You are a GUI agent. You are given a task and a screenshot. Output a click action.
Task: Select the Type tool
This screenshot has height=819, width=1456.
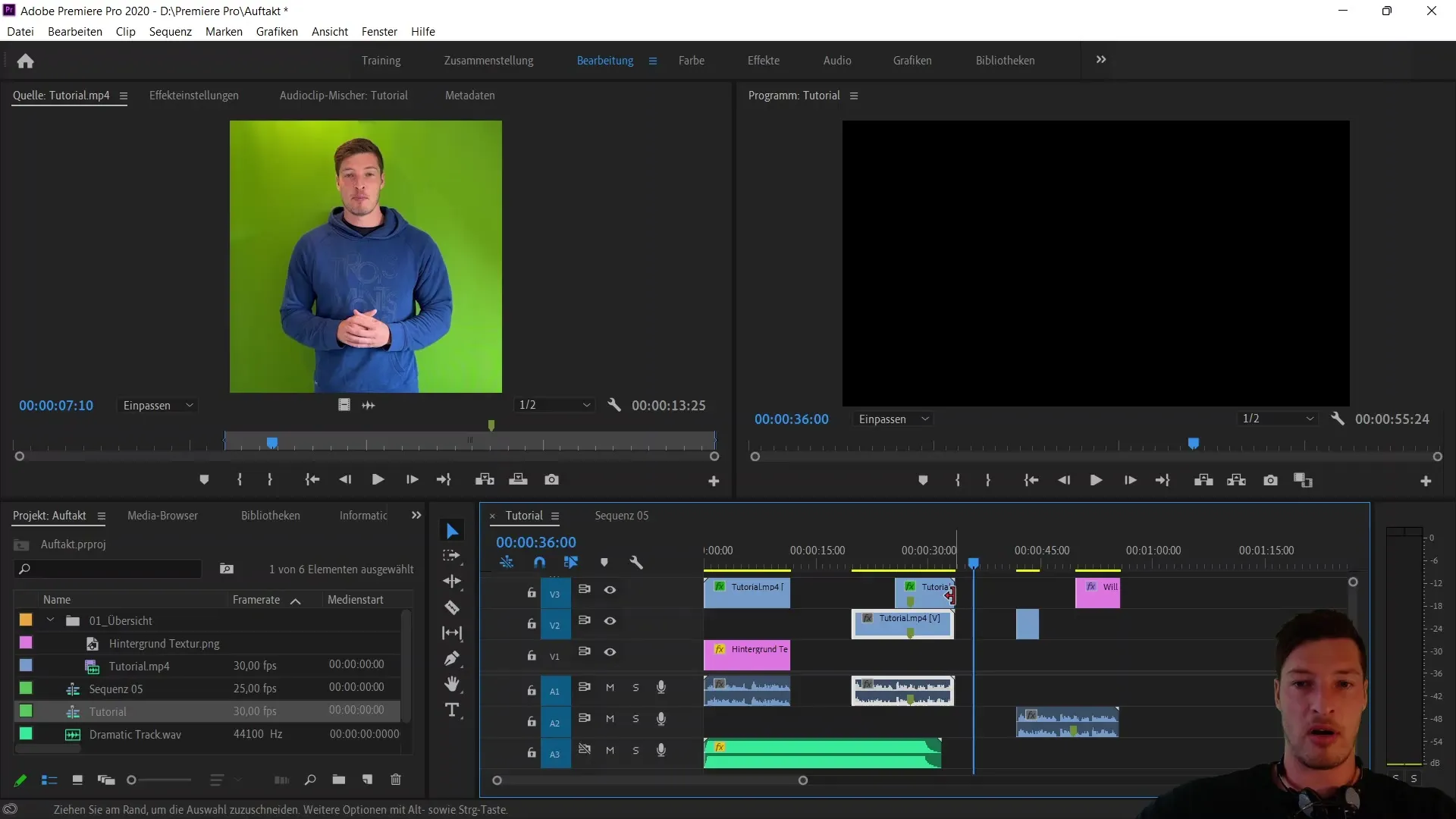[452, 710]
